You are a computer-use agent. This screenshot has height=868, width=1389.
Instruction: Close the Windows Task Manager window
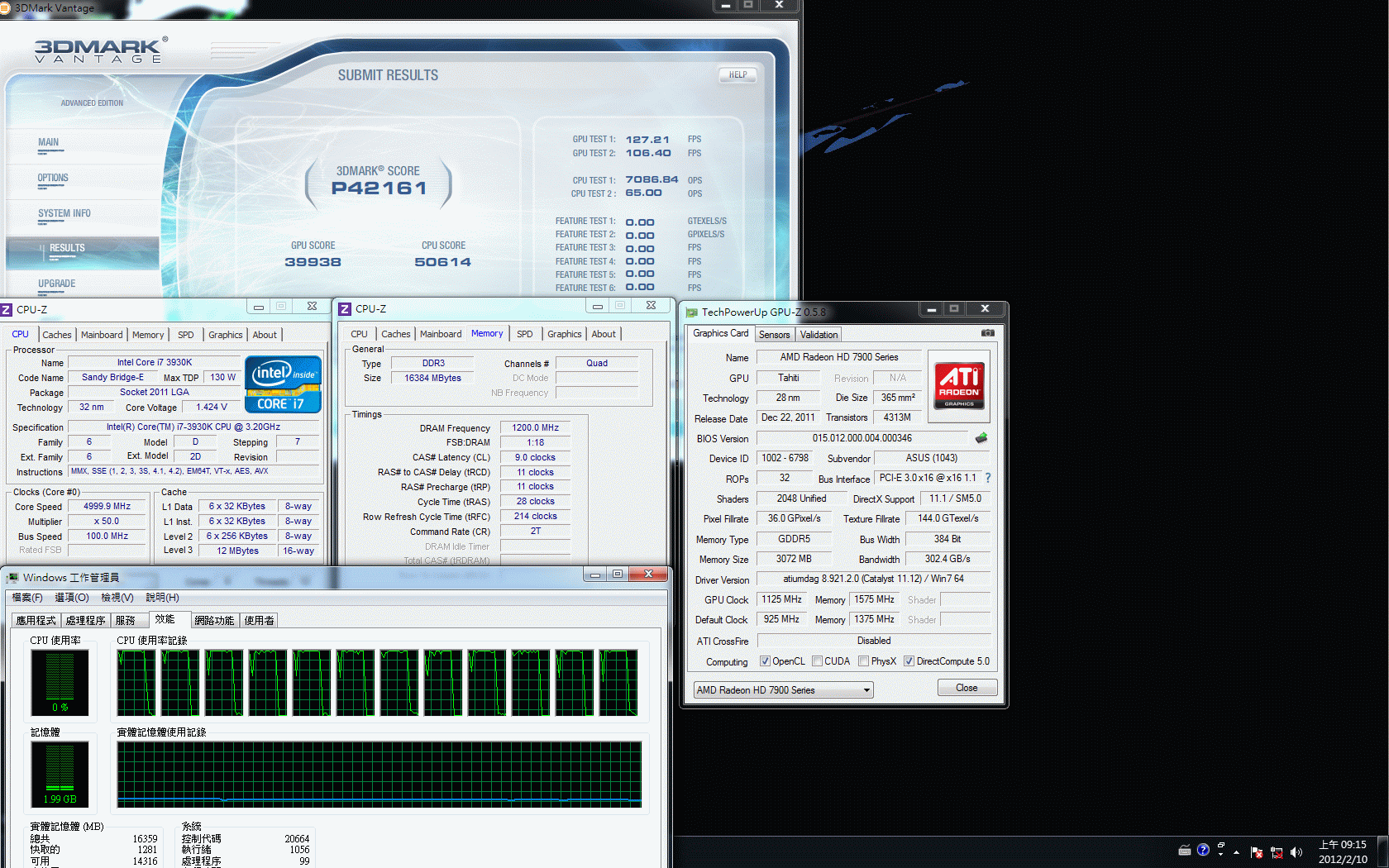648,575
